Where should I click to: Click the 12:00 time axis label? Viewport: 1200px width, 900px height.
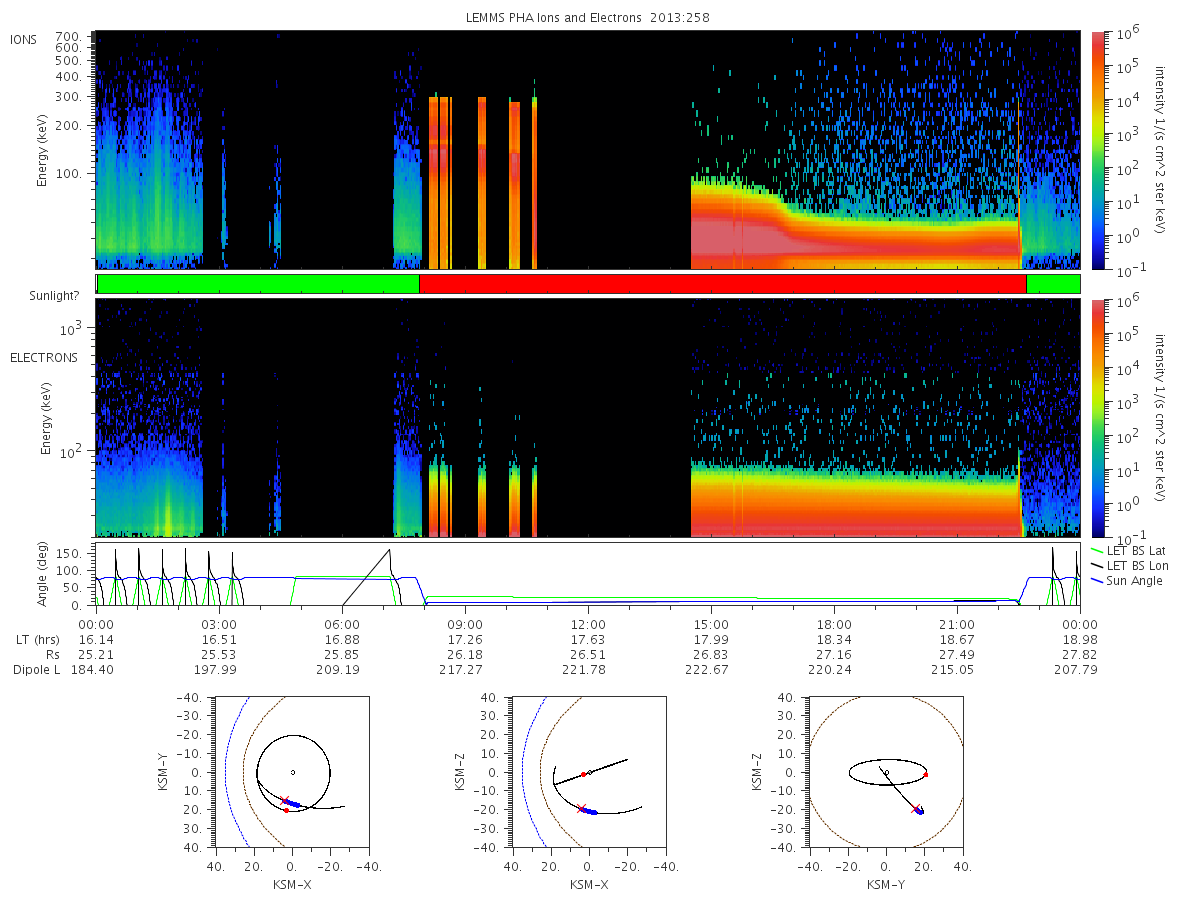pyautogui.click(x=588, y=622)
